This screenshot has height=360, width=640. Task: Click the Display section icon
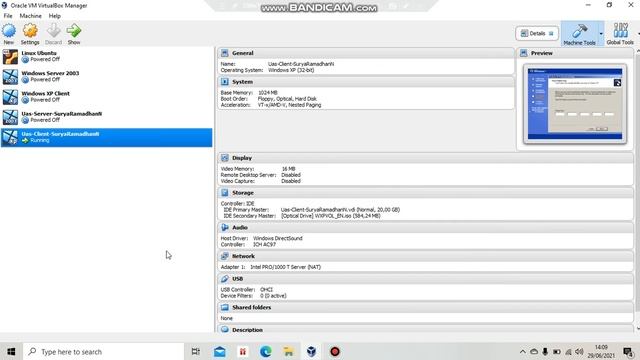coord(224,158)
